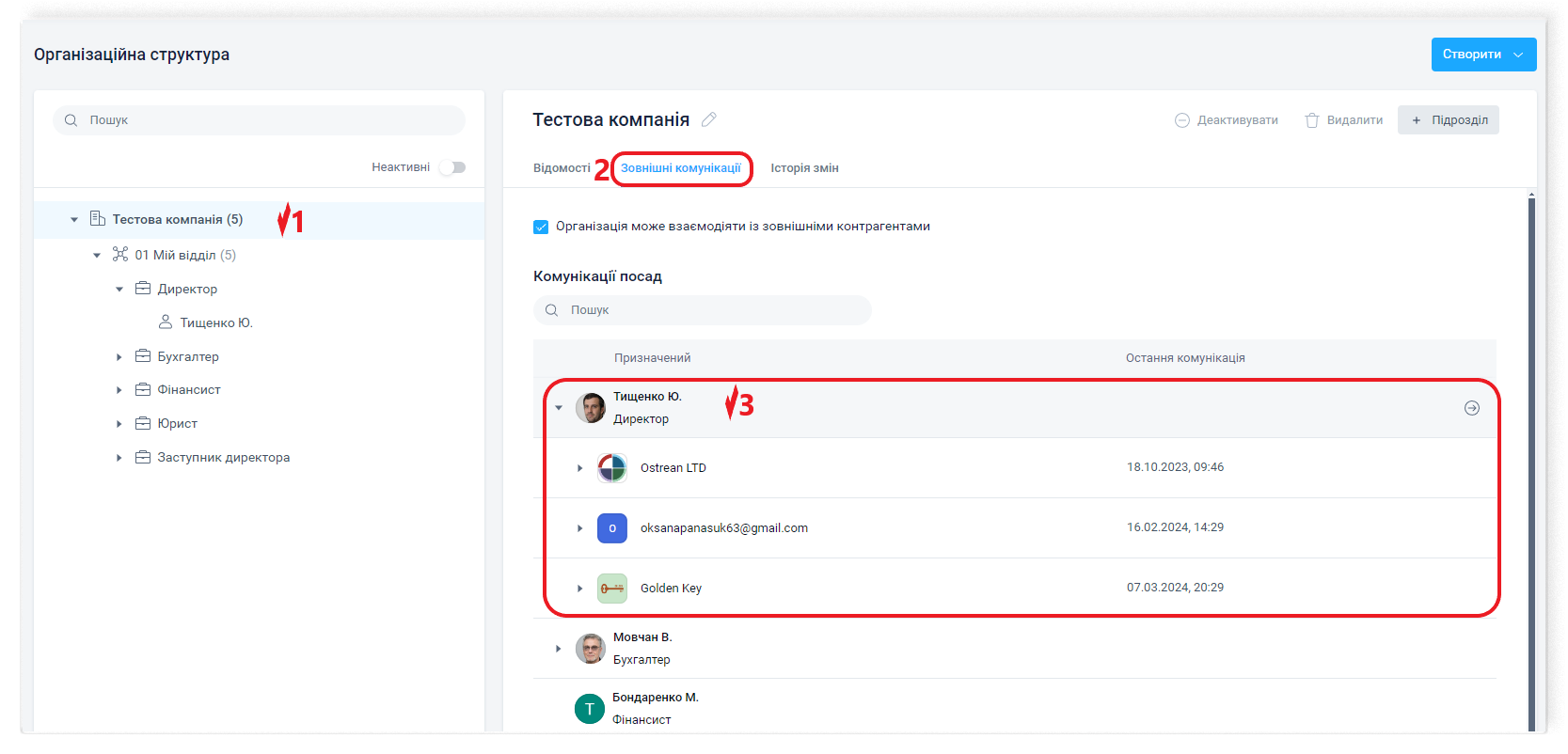Click the blue avatar for oksanapanasuk63@gmail.com
This screenshot has width=1568, height=754.
[611, 528]
